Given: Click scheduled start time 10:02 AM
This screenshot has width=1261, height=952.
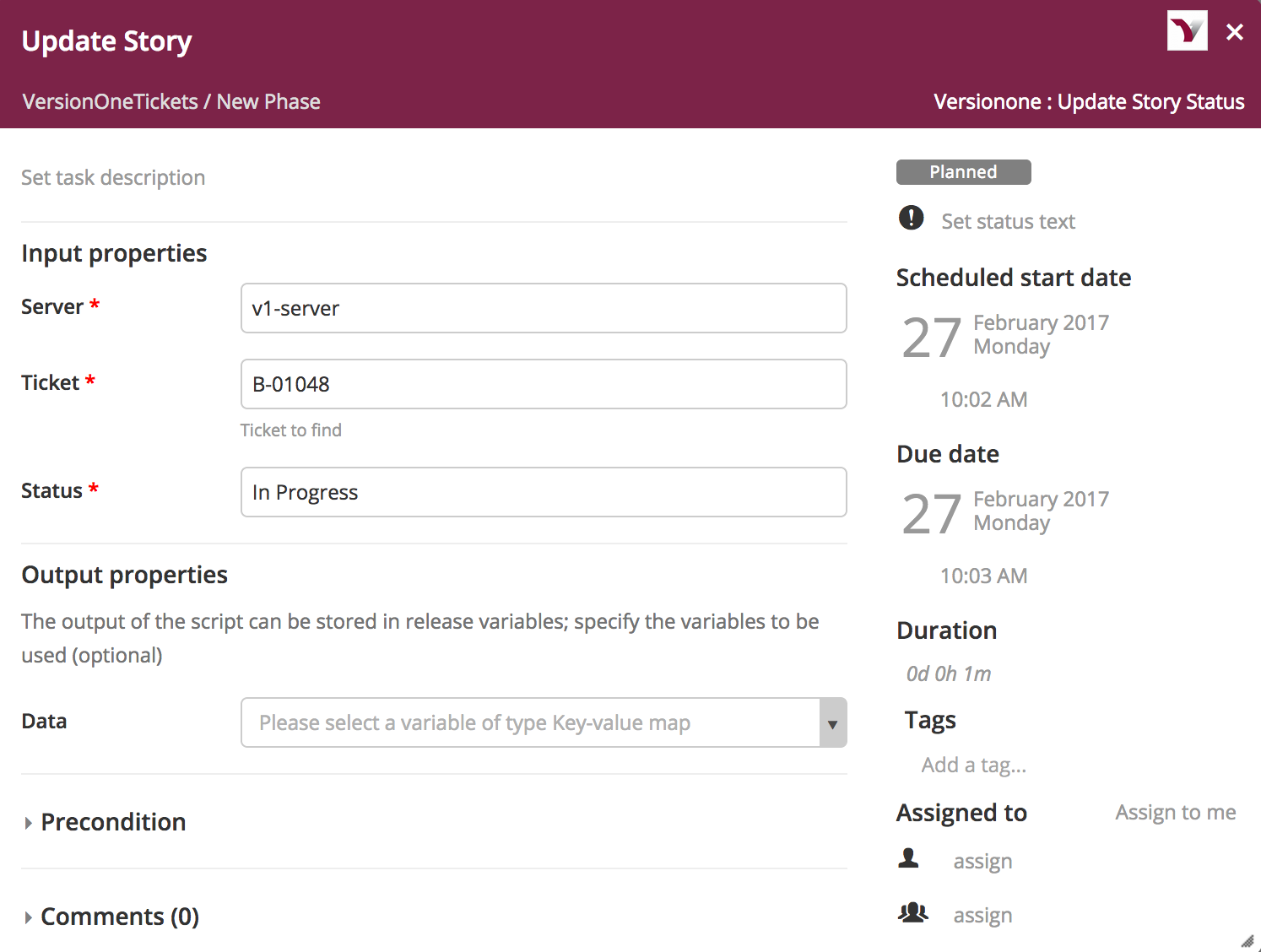Looking at the screenshot, I should 983,399.
